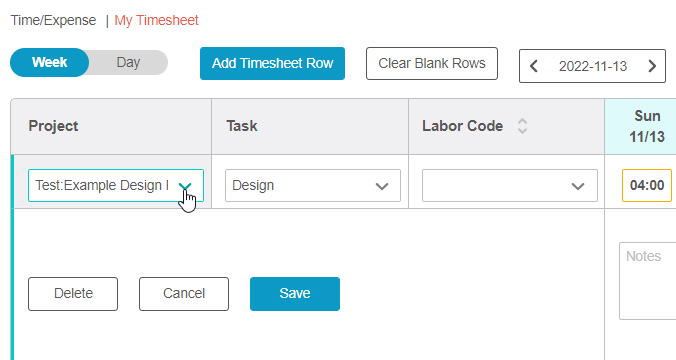
Task: Select the Sun 11/13 column header
Action: click(647, 126)
